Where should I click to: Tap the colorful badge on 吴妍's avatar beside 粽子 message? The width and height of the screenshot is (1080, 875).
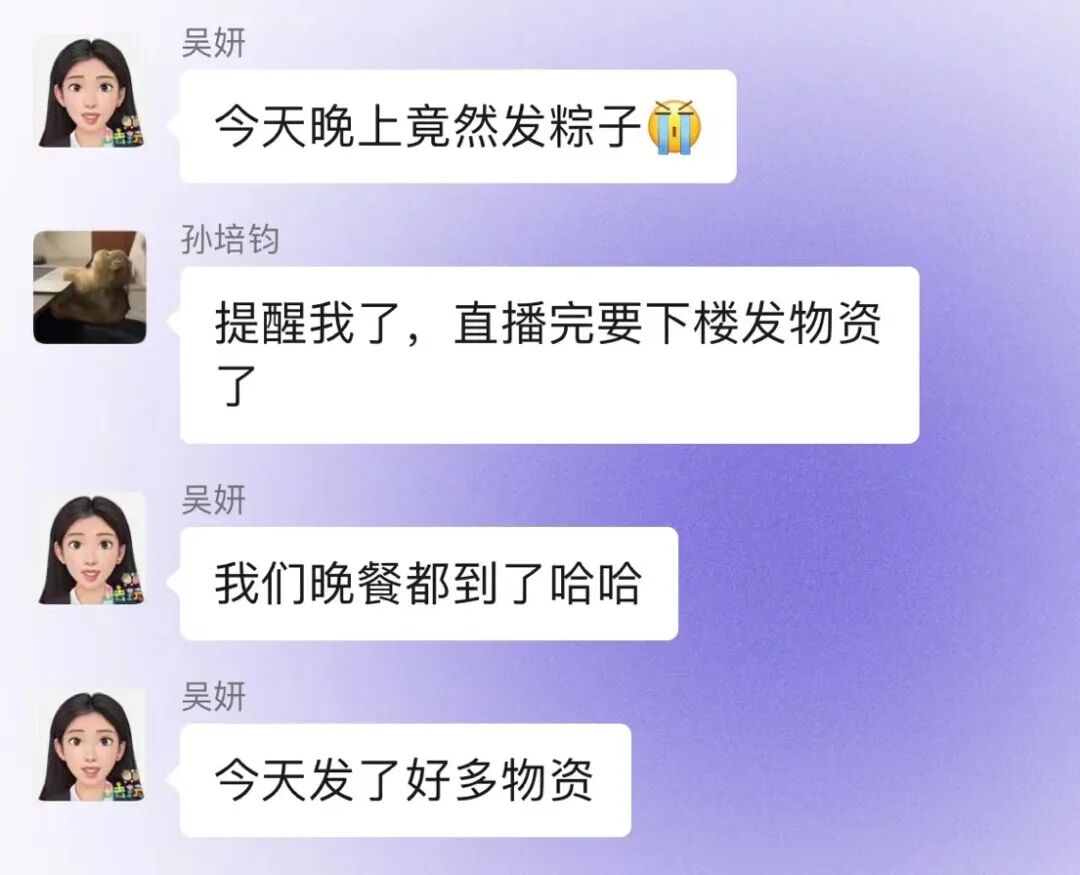[126, 131]
